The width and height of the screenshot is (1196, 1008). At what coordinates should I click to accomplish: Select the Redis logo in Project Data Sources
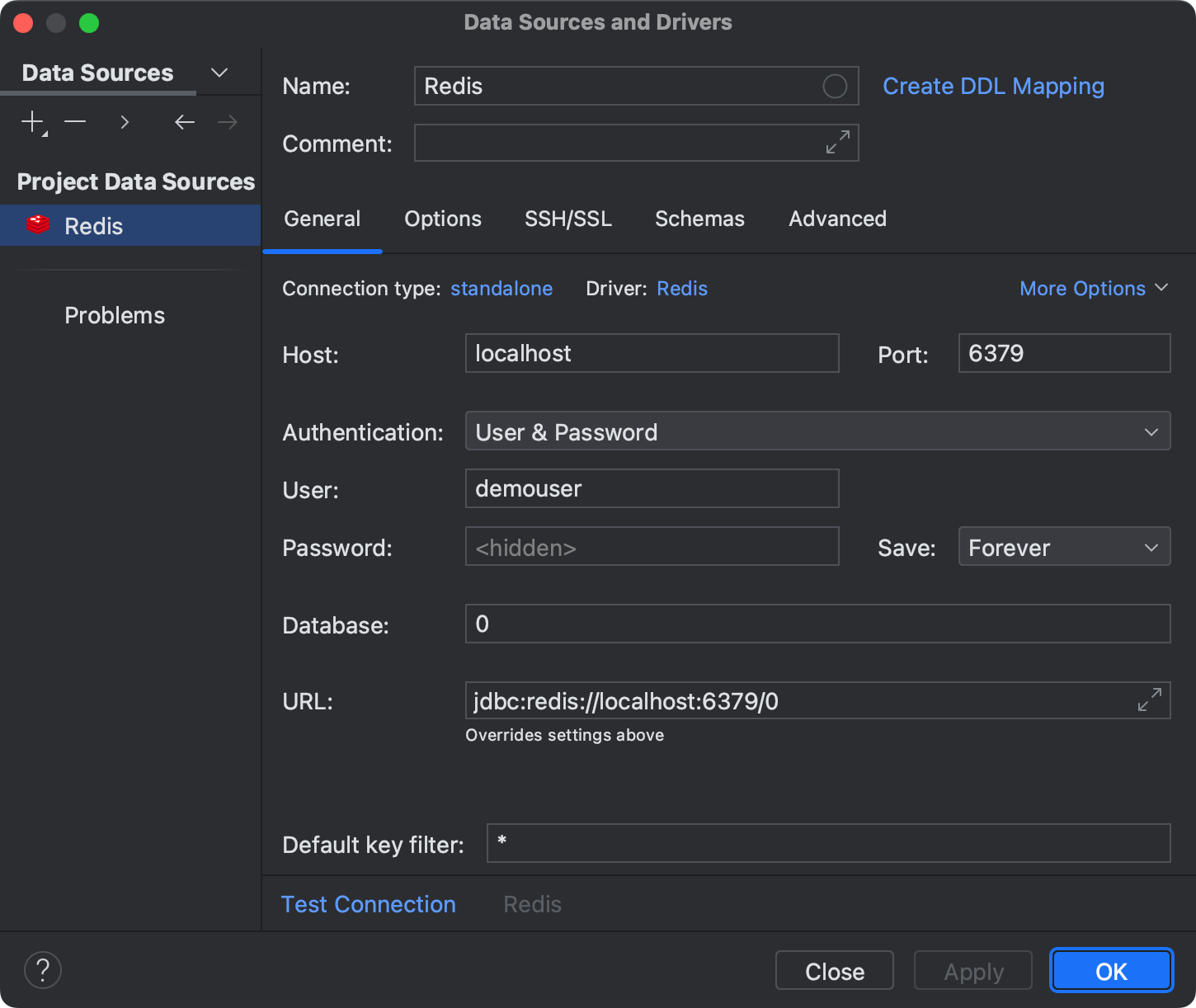tap(38, 224)
